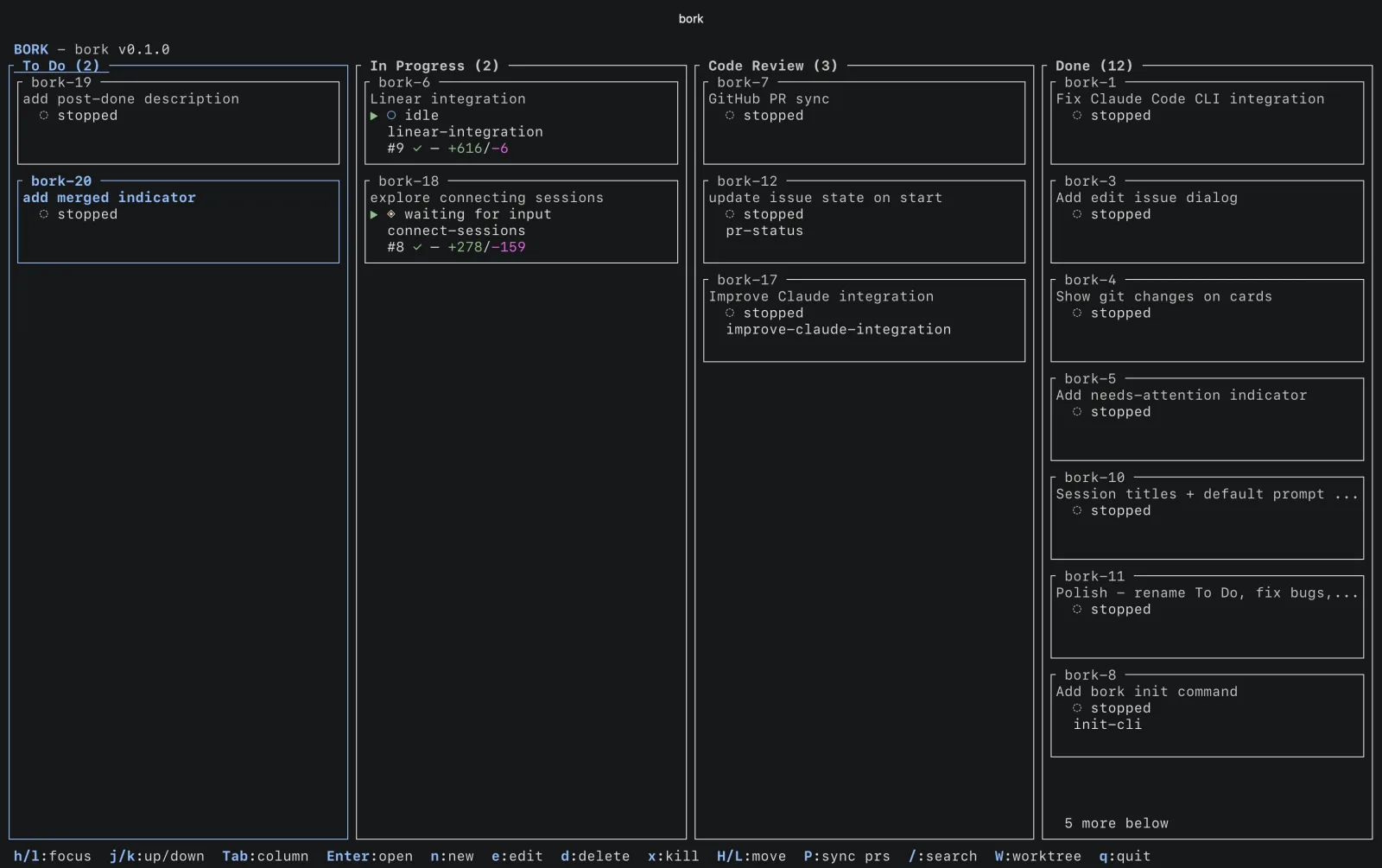Click the stopped status icon on bork-20

pyautogui.click(x=44, y=214)
